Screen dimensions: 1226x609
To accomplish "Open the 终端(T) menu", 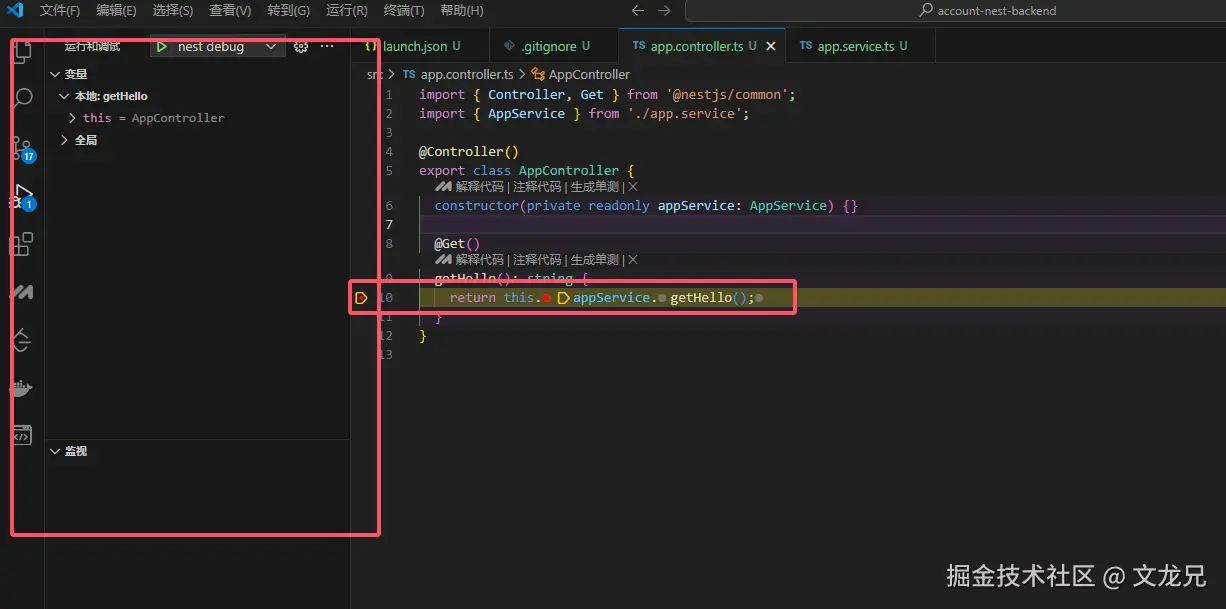I will tap(404, 11).
